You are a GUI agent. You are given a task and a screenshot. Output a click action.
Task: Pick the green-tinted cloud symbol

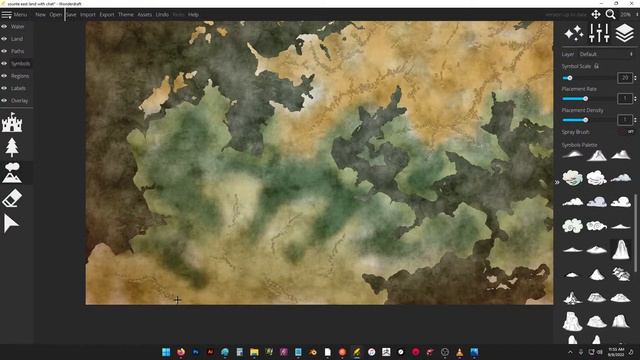(x=572, y=178)
